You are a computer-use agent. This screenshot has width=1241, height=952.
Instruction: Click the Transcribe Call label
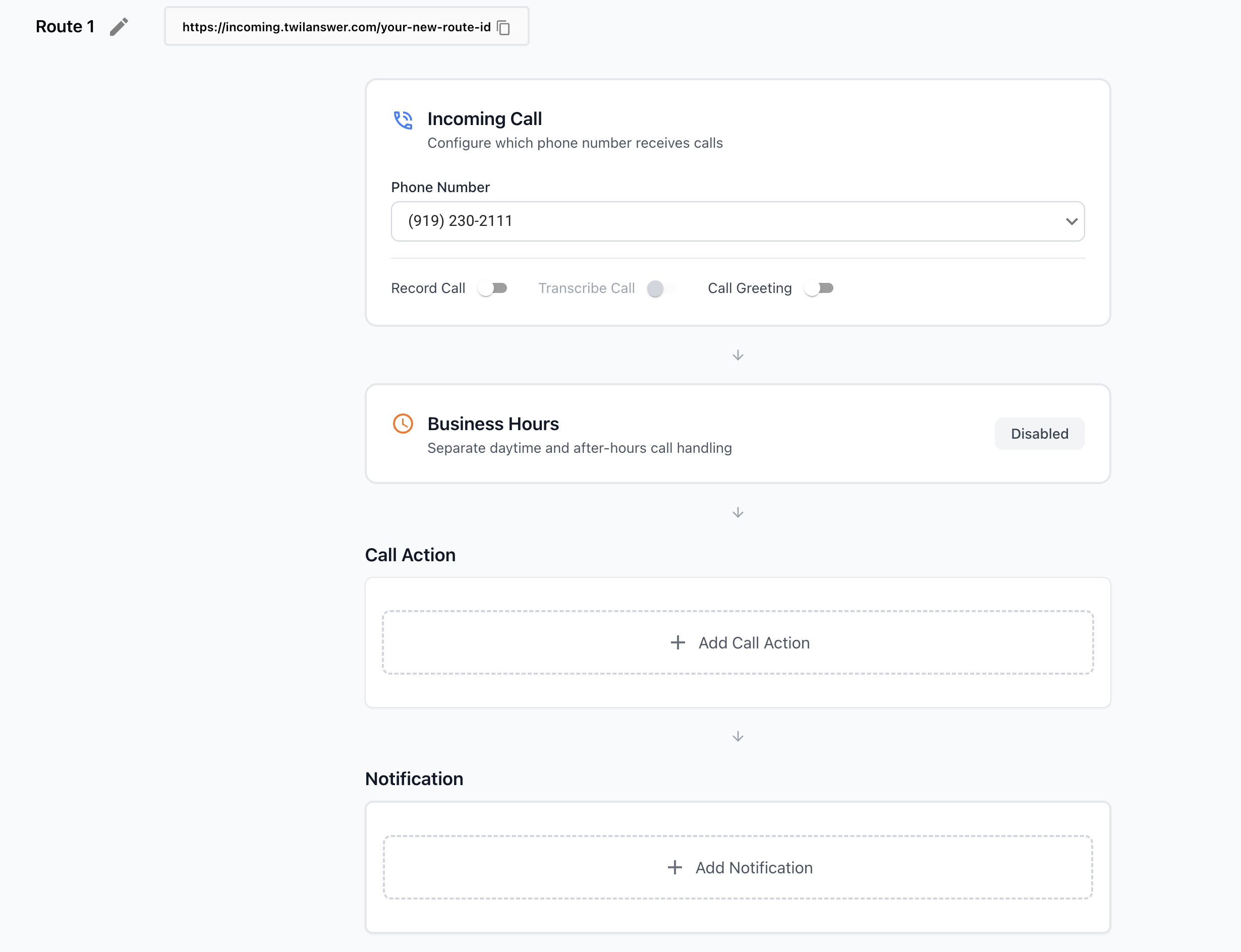[587, 288]
